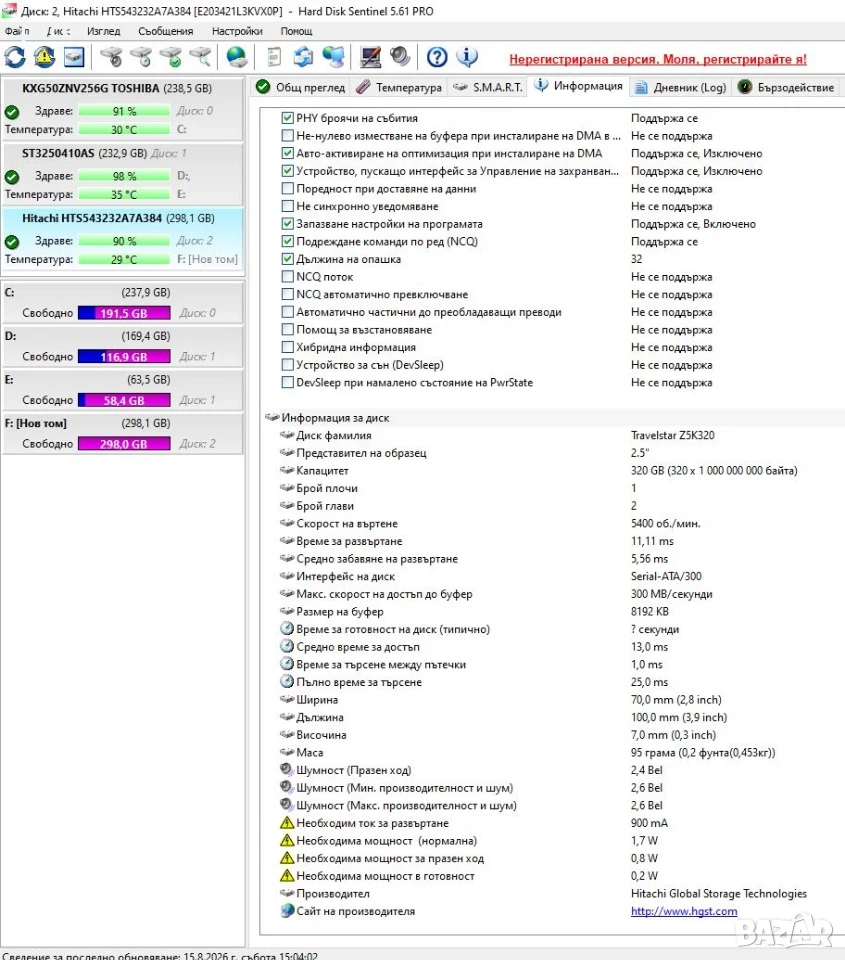Screen dimensions: 845x960
Task: Click the document with blue arrows toolbar icon
Action: pos(303,58)
